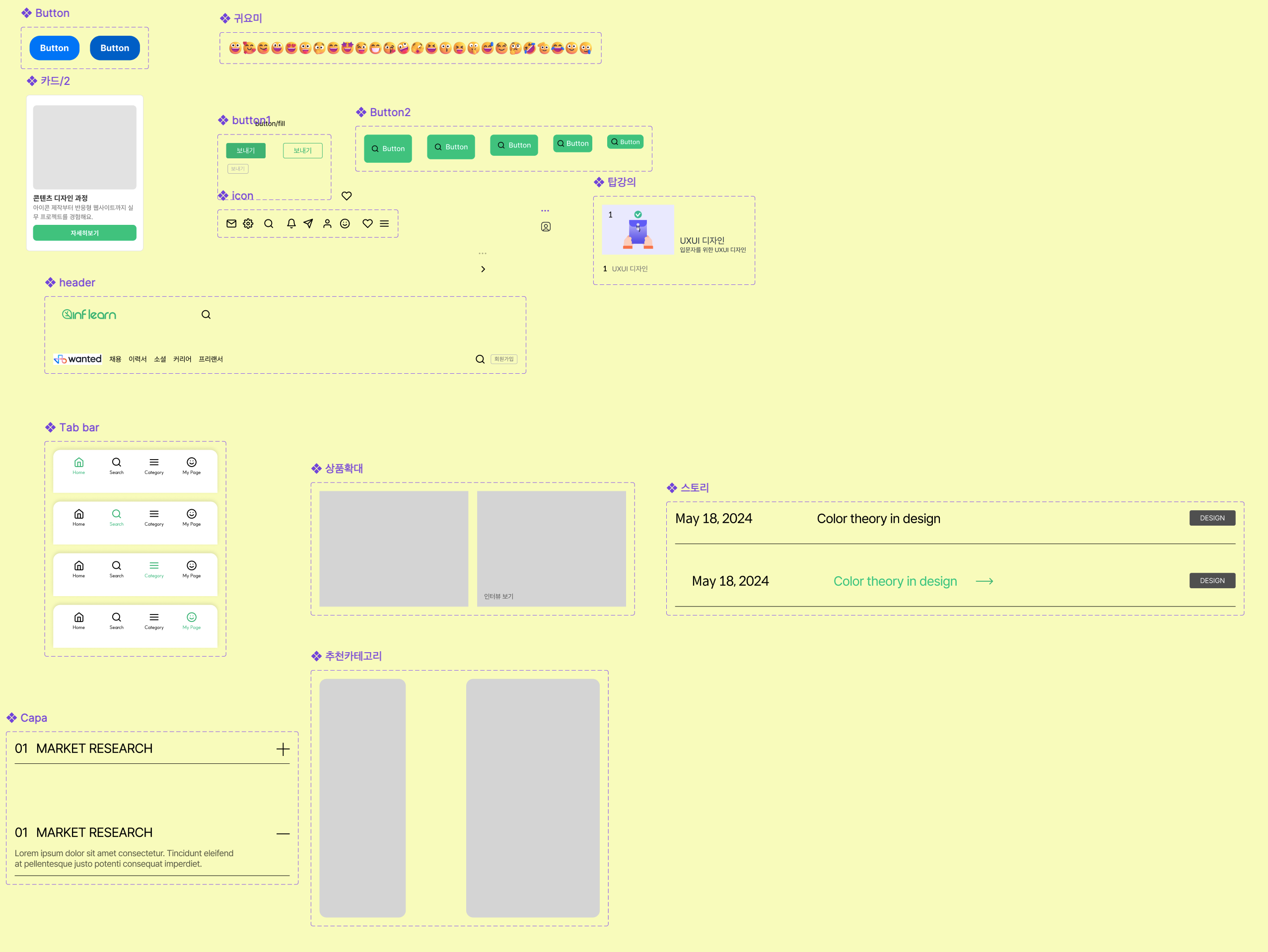The height and width of the screenshot is (952, 1268).
Task: Click the green checkmark on UXUI card
Action: coord(637,214)
